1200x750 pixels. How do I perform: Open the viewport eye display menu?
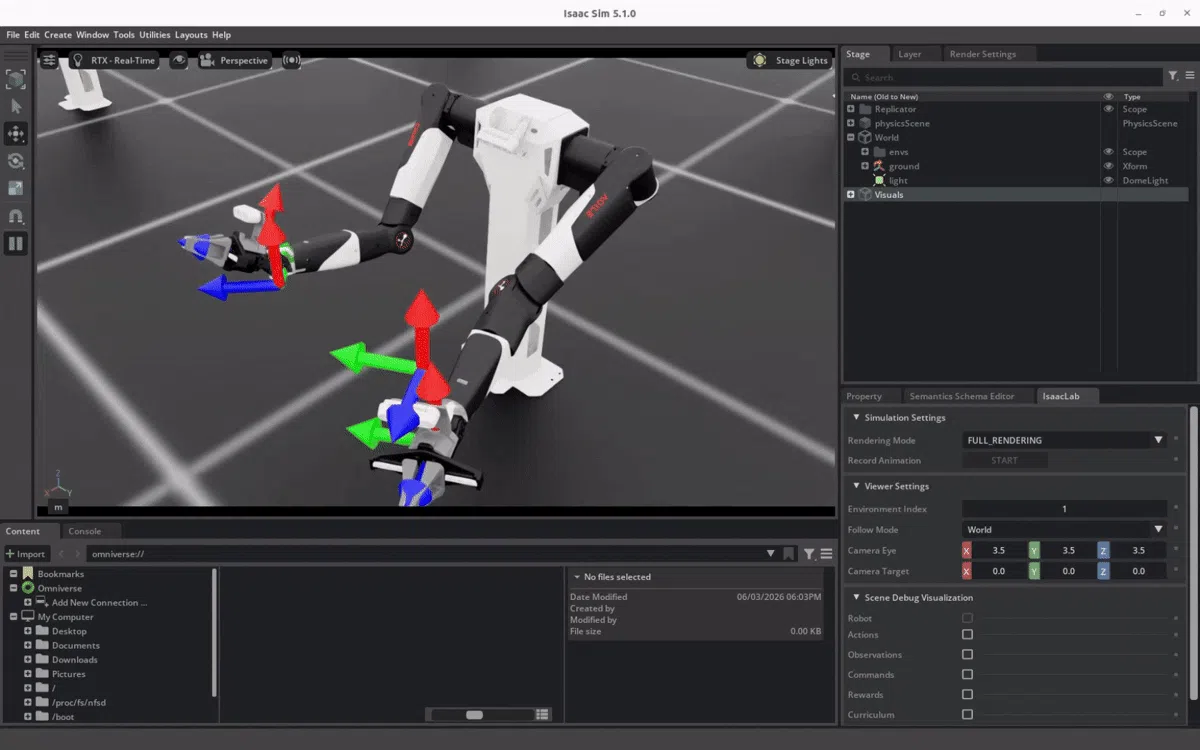pos(179,60)
